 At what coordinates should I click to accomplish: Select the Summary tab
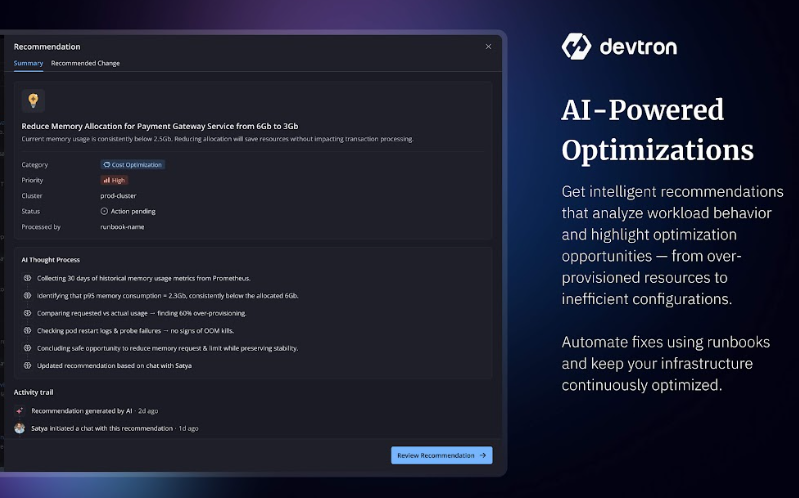tap(28, 63)
